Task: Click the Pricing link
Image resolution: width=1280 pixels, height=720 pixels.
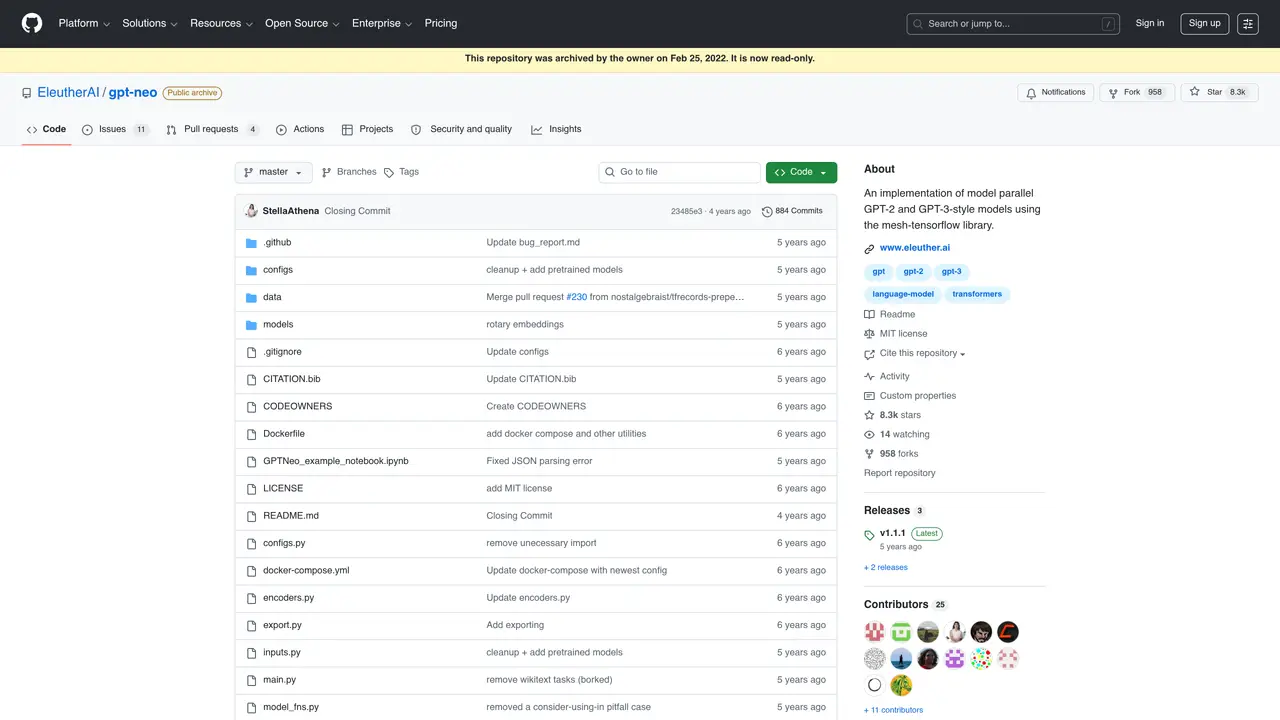Action: coord(441,23)
